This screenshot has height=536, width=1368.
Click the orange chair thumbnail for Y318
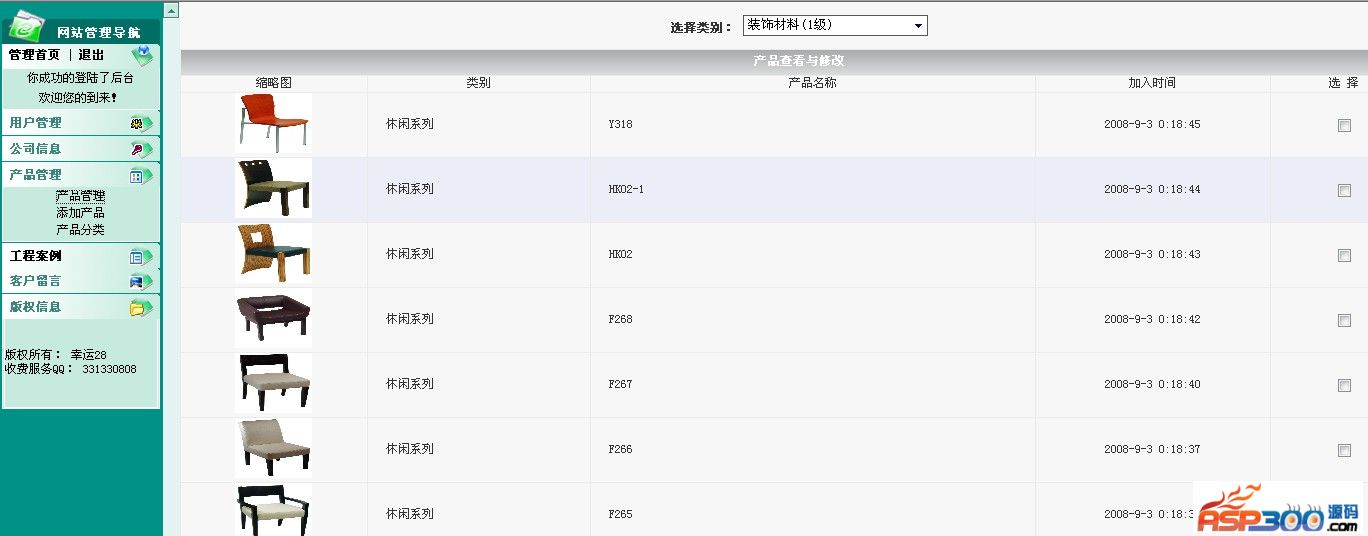coord(273,124)
